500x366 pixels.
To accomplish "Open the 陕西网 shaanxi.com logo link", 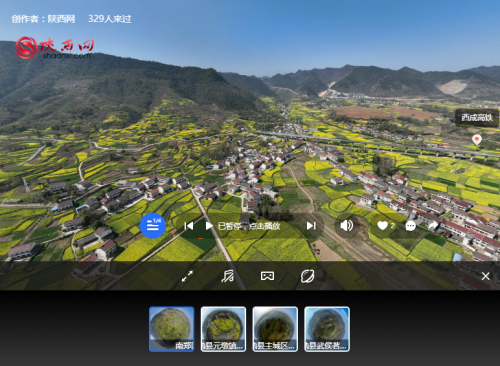I will (54, 48).
